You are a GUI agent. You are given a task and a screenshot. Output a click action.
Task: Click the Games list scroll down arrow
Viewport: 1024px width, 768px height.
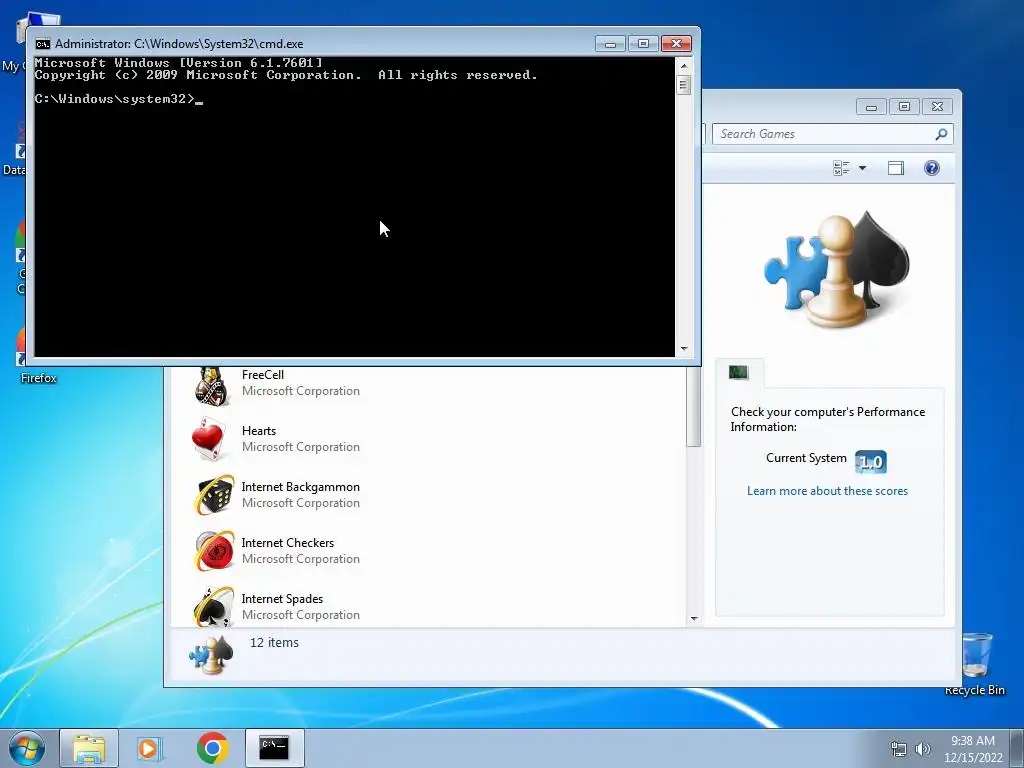pyautogui.click(x=694, y=618)
